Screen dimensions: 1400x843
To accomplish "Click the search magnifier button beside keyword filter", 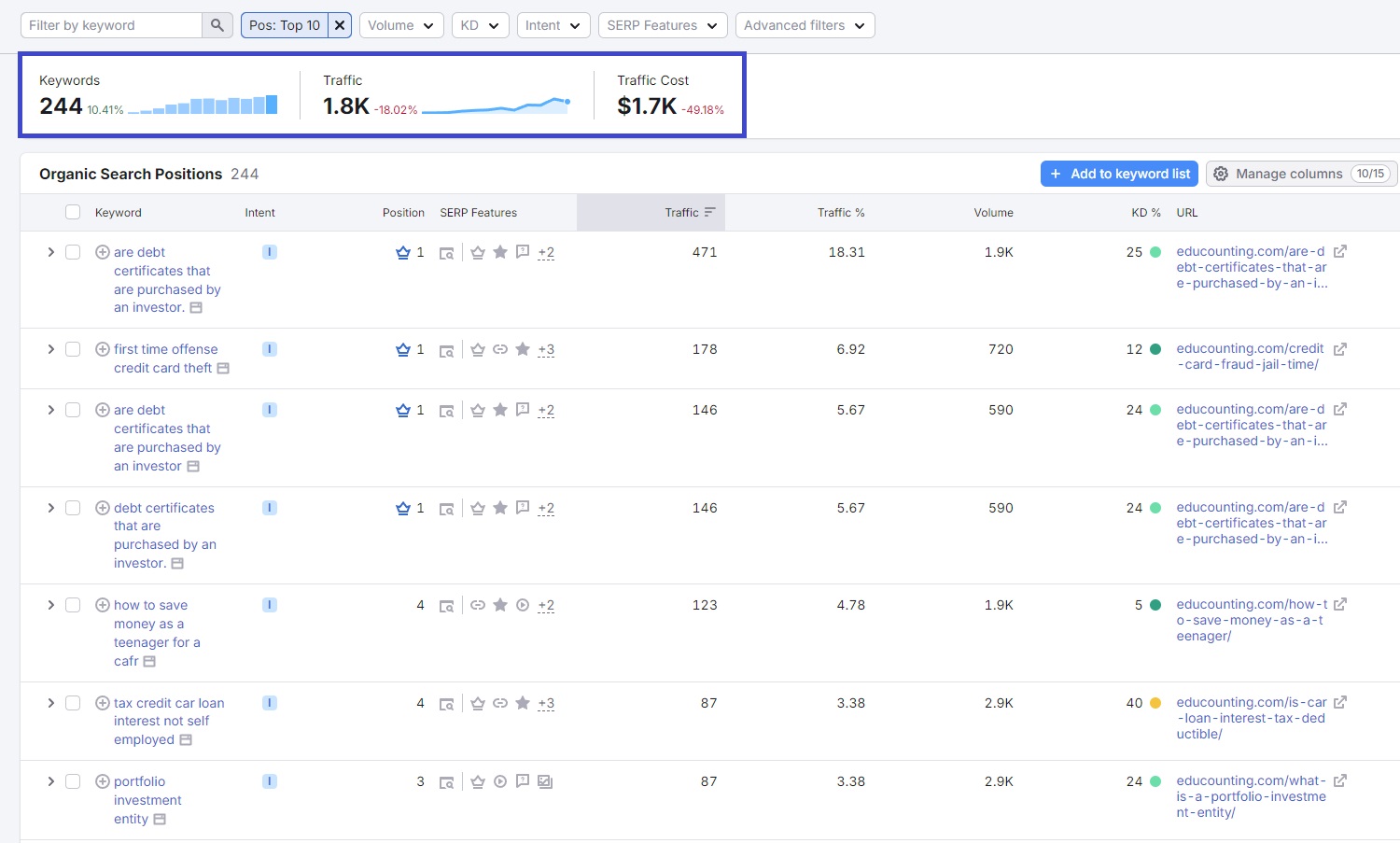I will 217,25.
